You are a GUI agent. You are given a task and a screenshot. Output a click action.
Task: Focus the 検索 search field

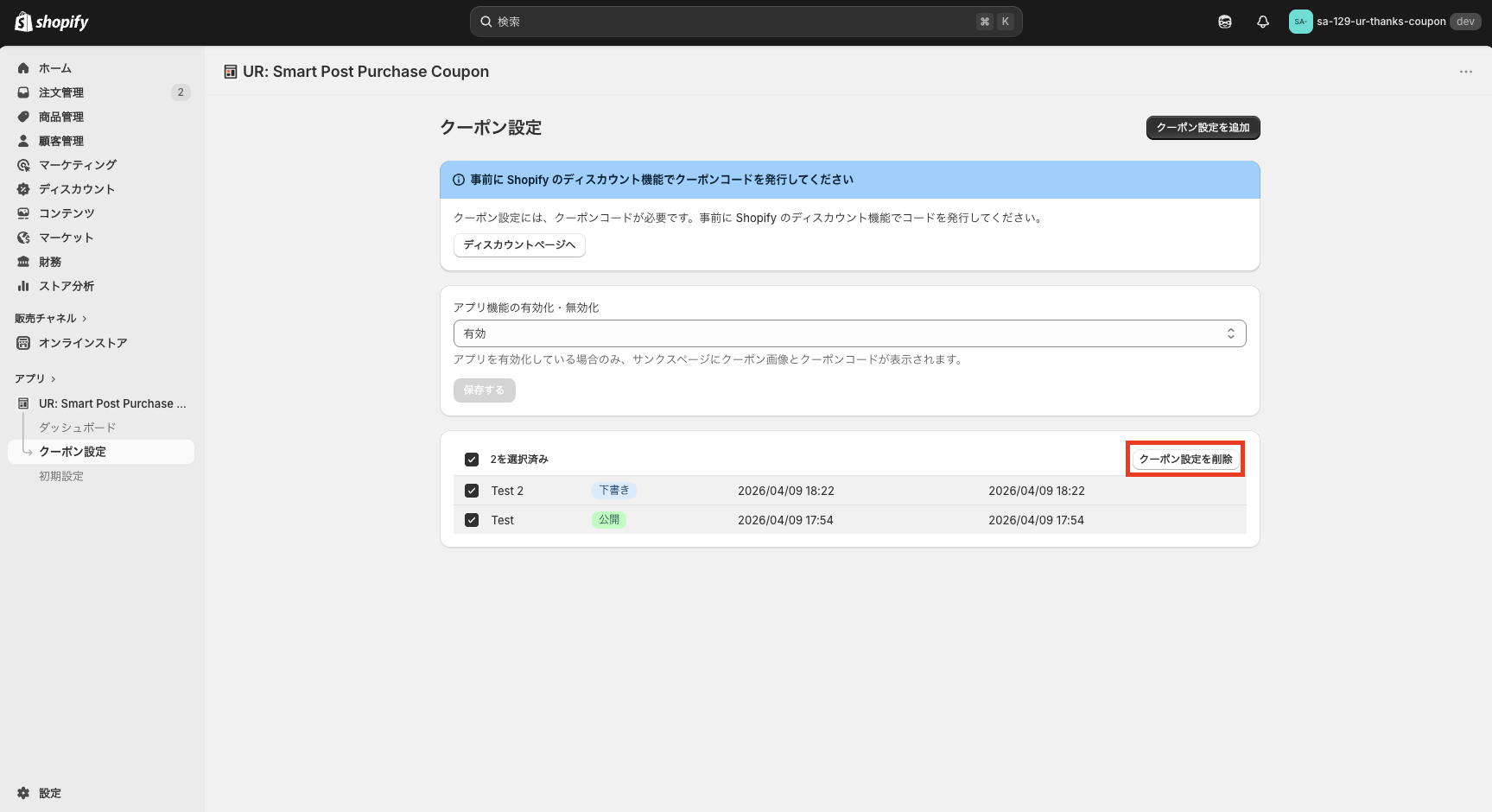[x=746, y=22]
